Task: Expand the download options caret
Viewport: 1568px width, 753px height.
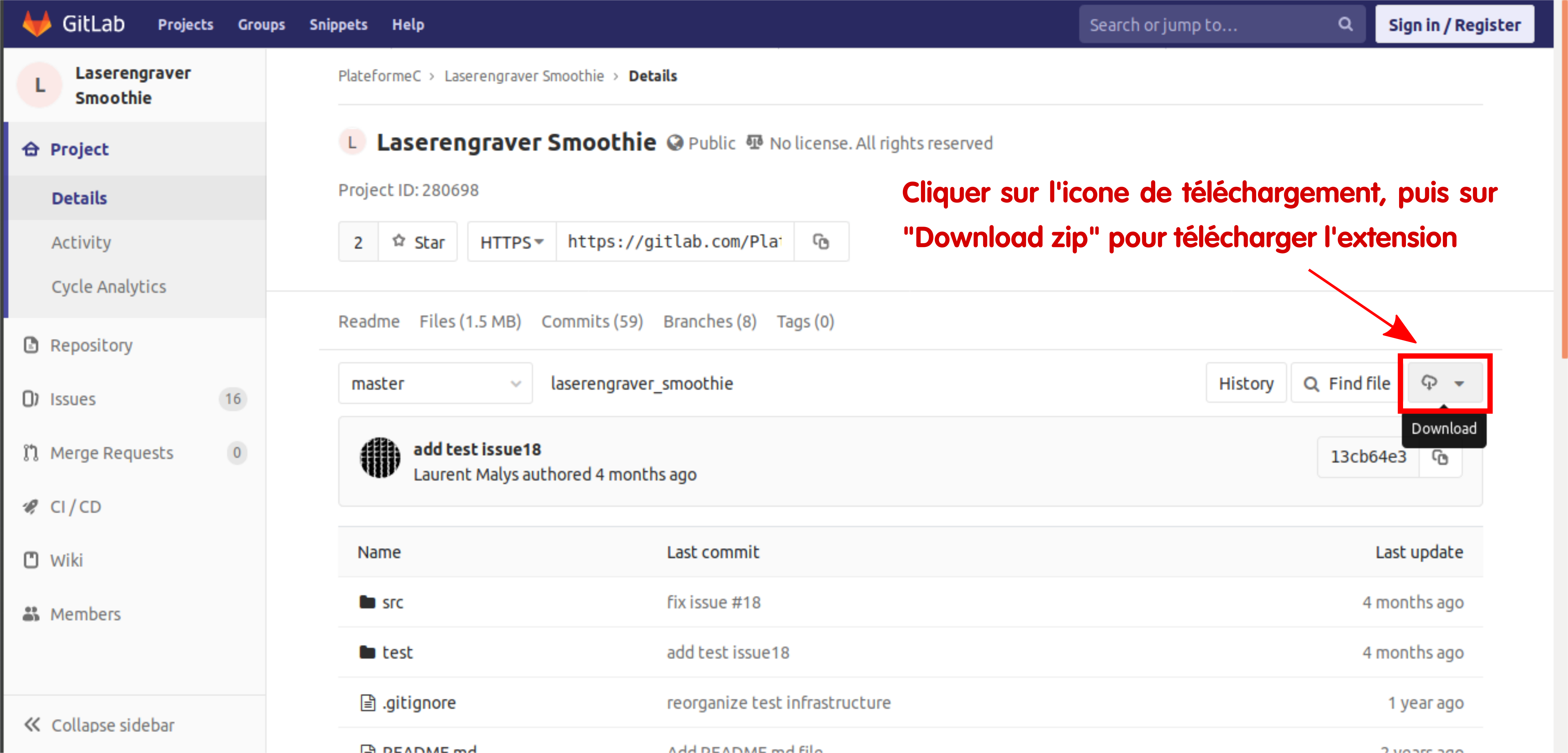Action: (x=1459, y=384)
